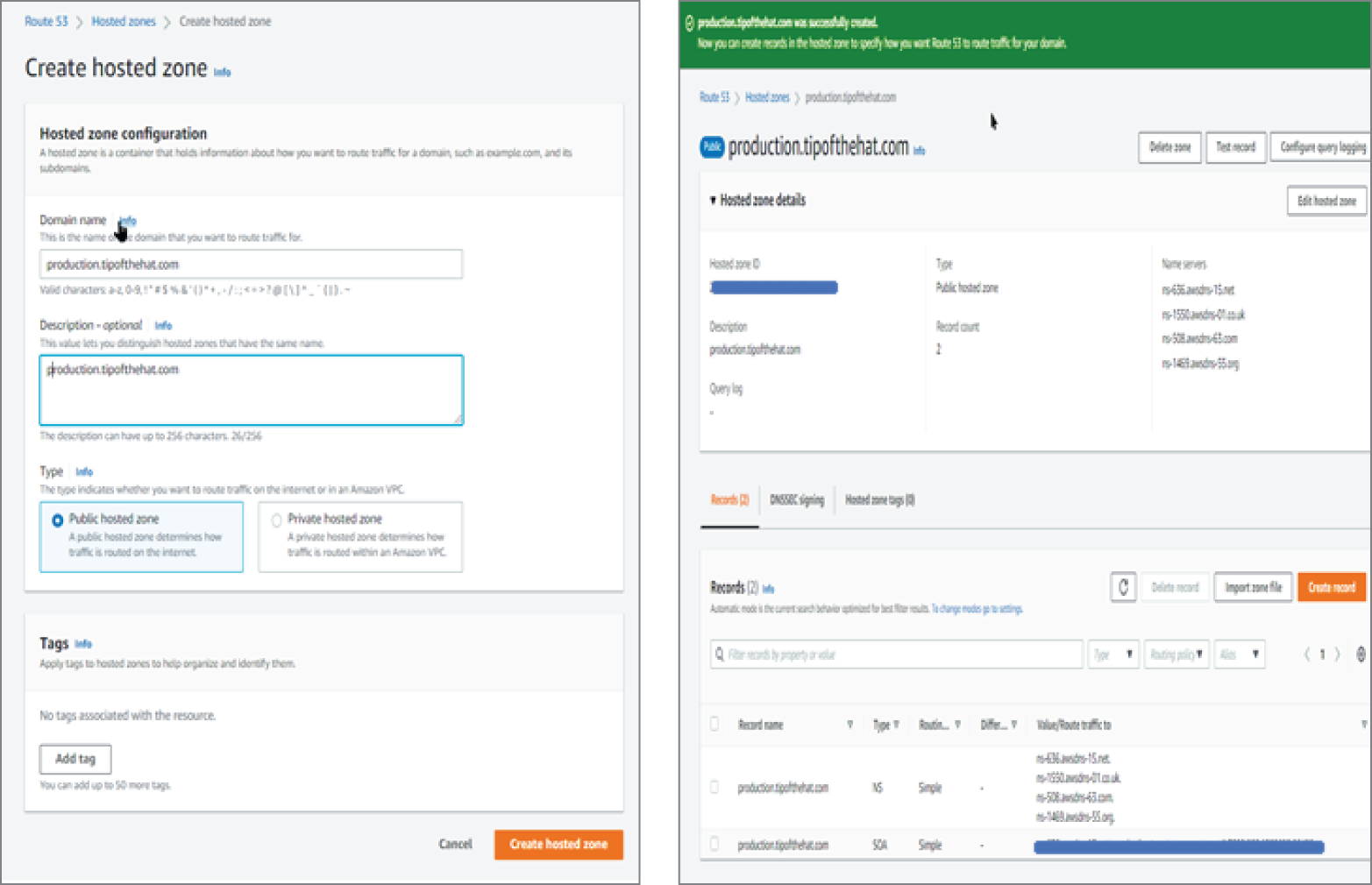
Task: Click the success check icon in green banner
Action: coord(689,23)
